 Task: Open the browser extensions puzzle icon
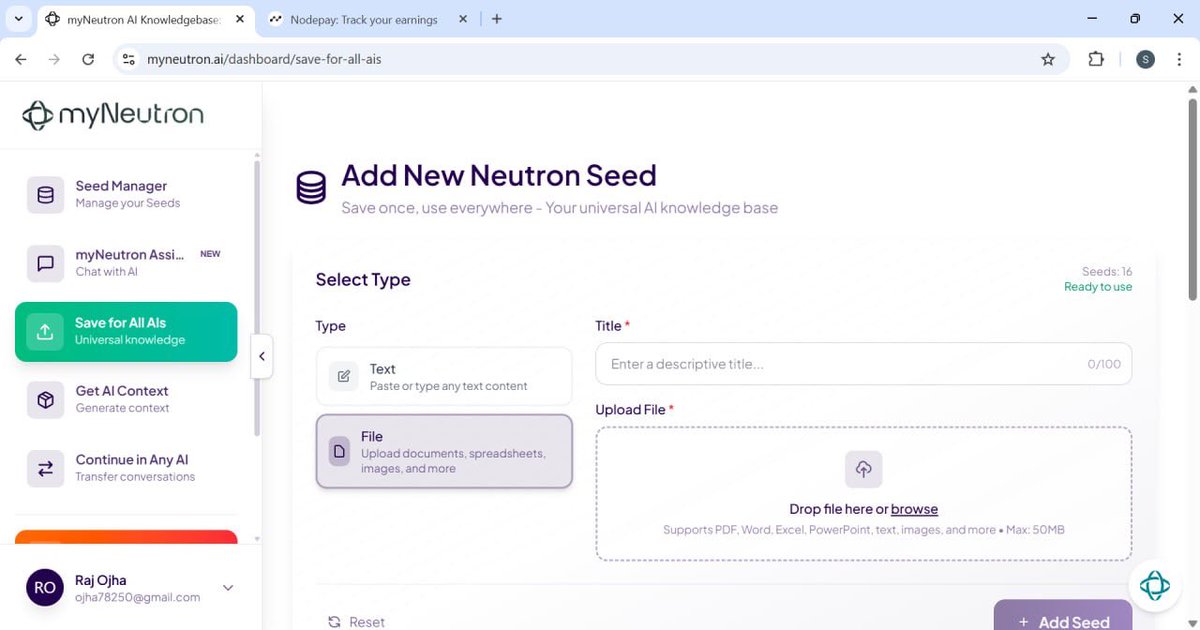pyautogui.click(x=1096, y=59)
